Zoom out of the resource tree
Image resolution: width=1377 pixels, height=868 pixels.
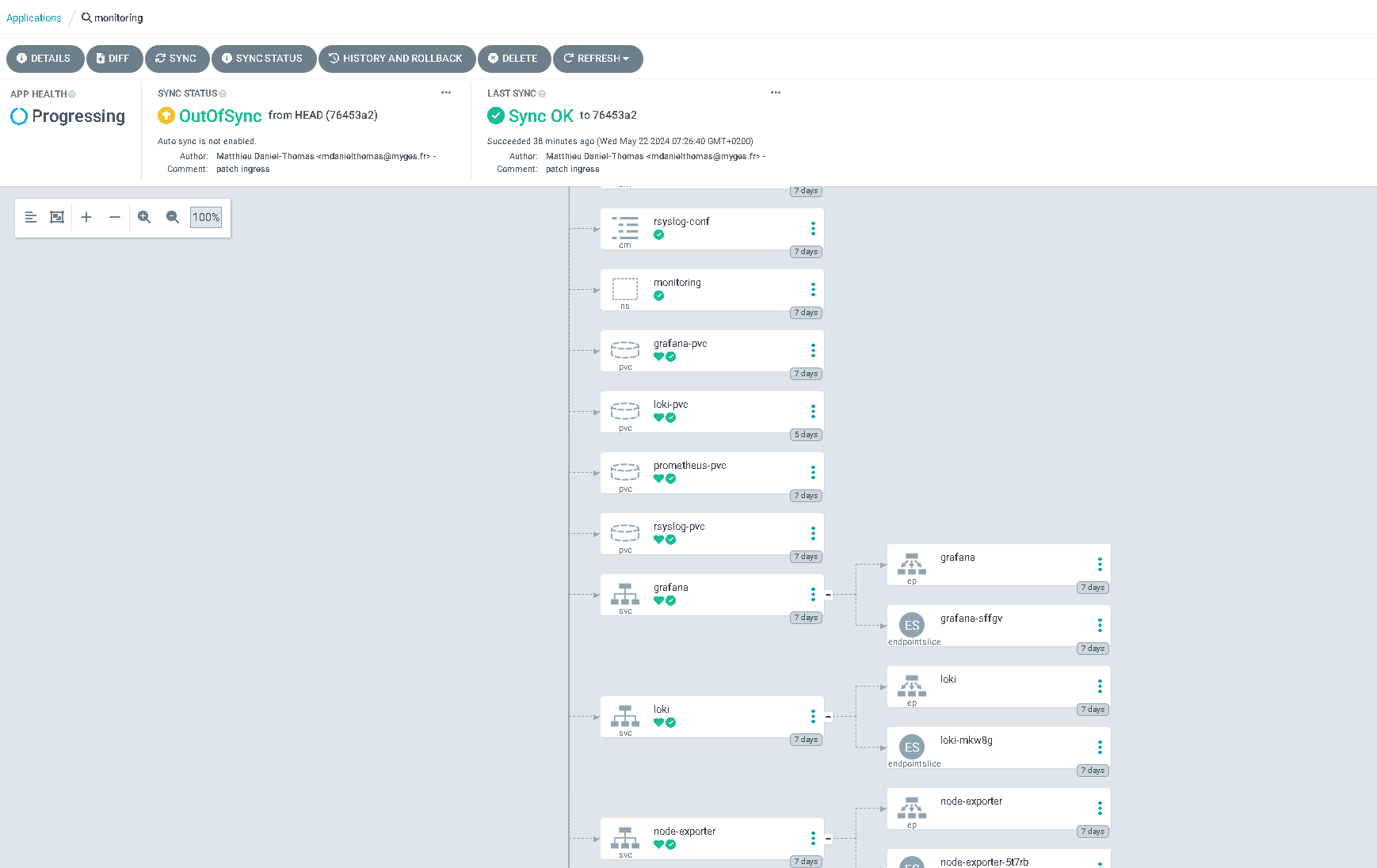point(173,217)
